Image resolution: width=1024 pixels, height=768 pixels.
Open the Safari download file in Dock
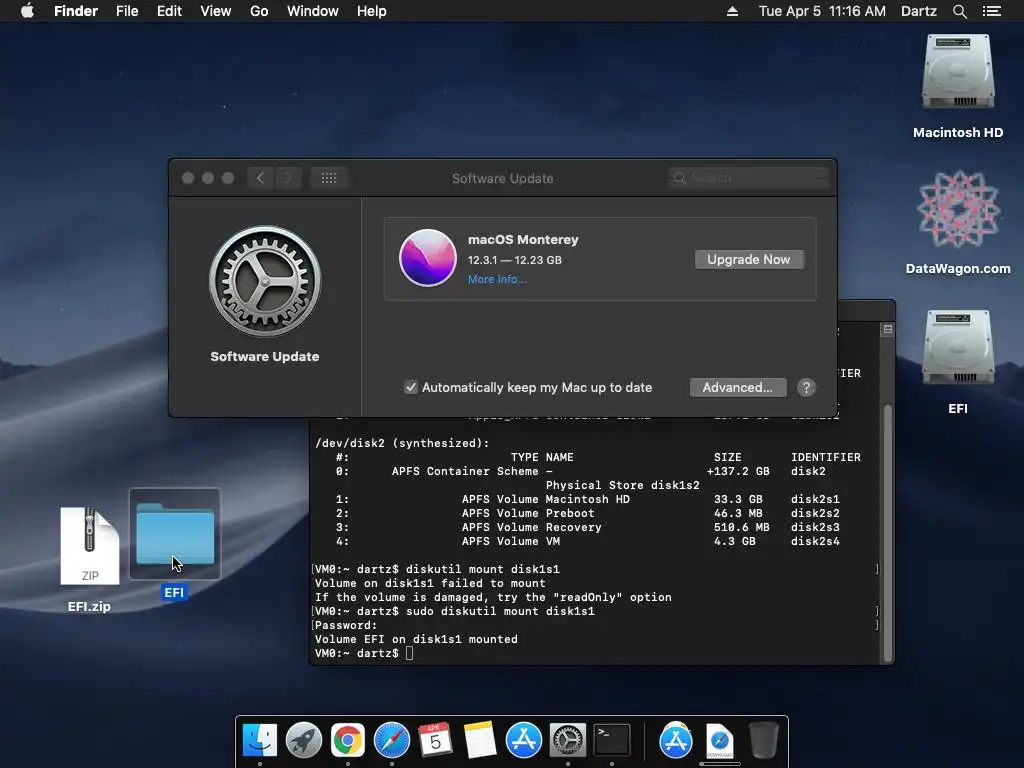[719, 741]
